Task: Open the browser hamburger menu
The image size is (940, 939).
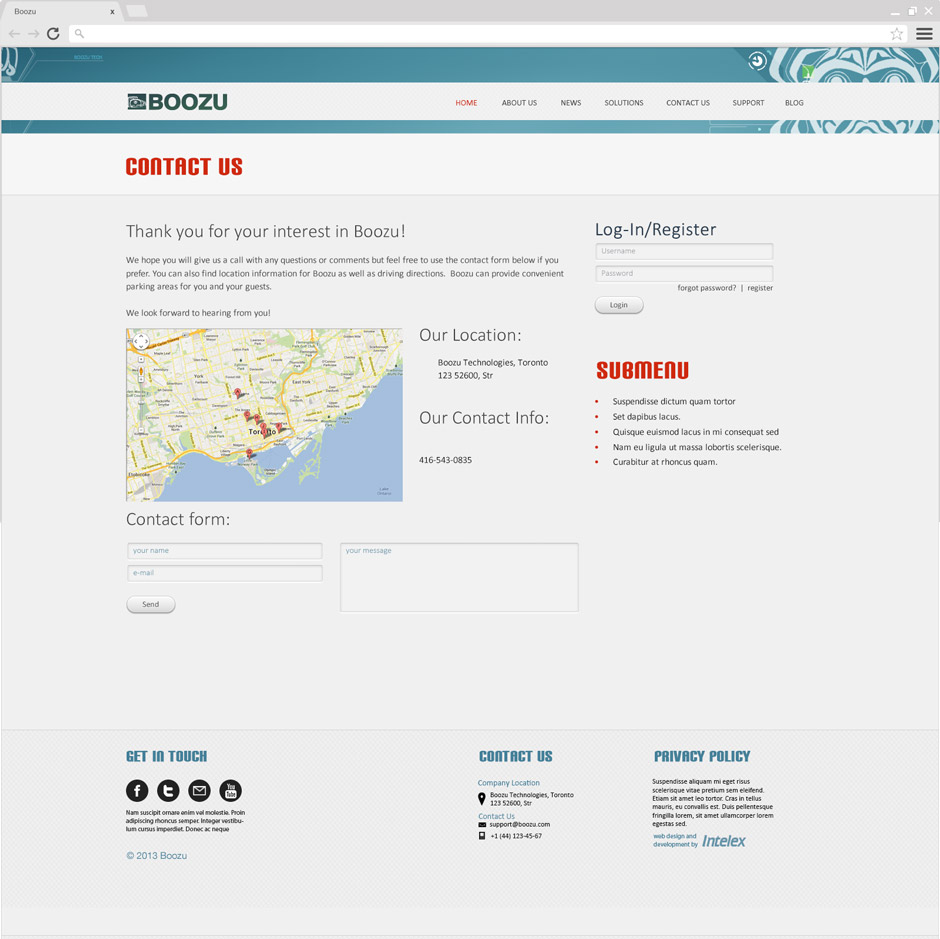Action: tap(924, 34)
